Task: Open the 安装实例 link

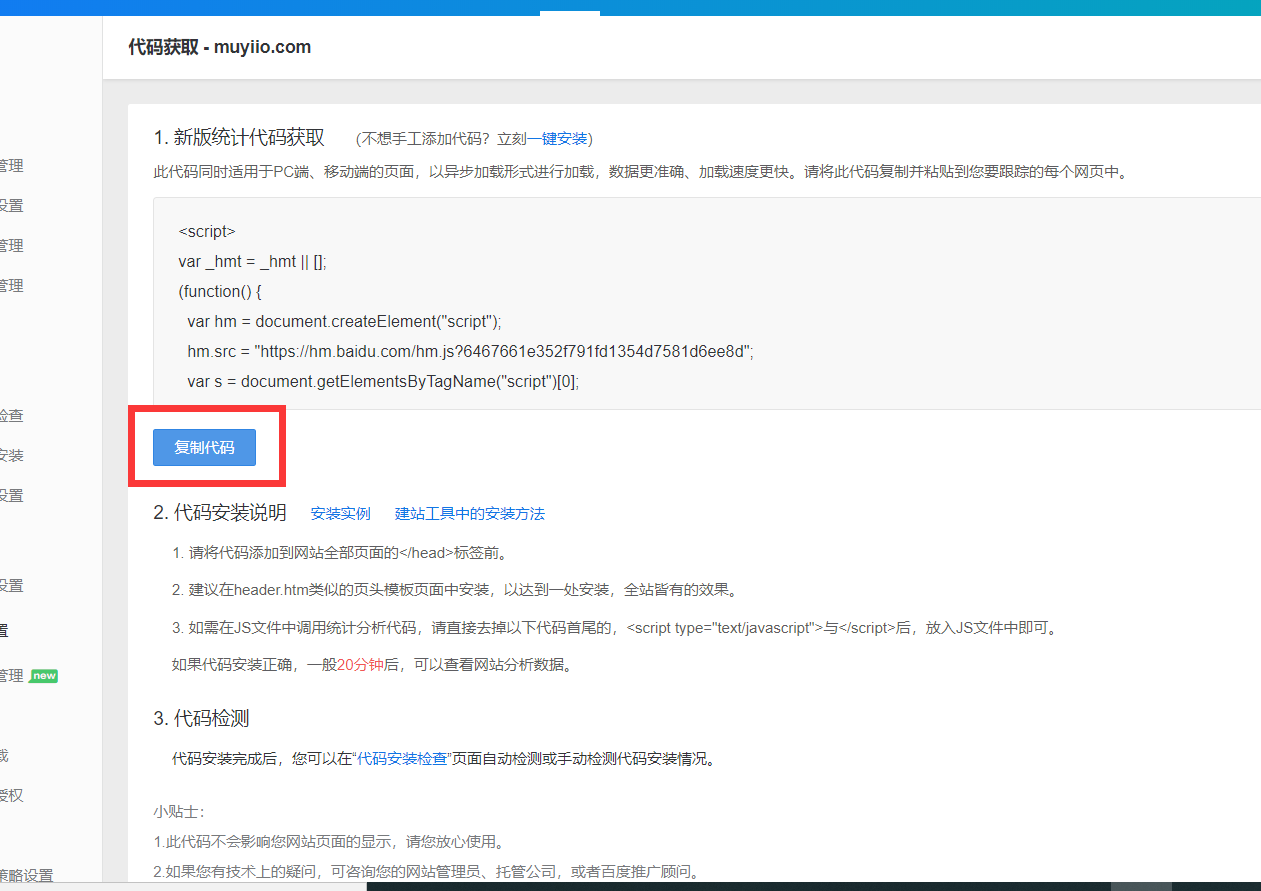Action: pyautogui.click(x=340, y=513)
